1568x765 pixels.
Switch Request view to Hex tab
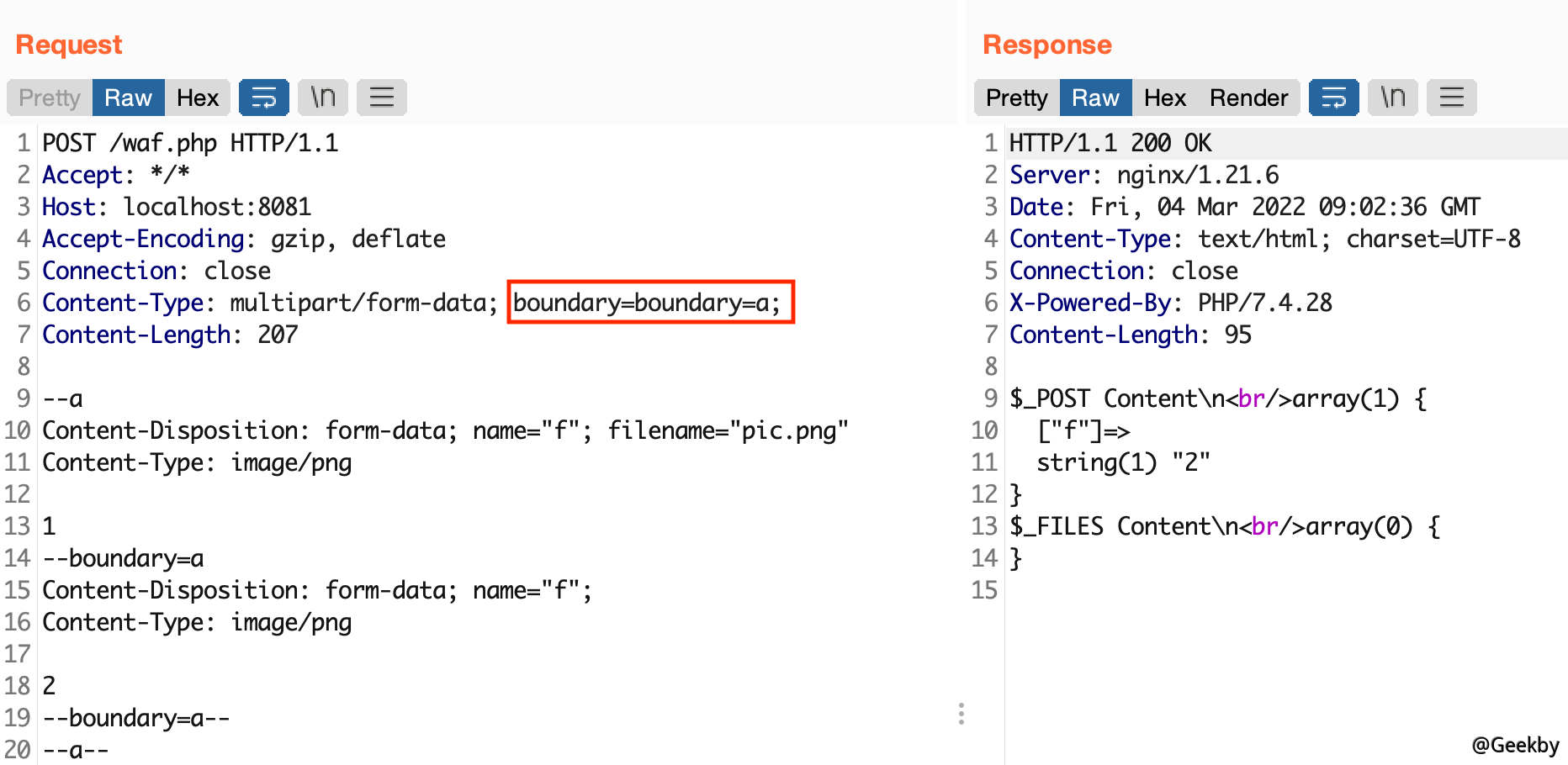(198, 98)
